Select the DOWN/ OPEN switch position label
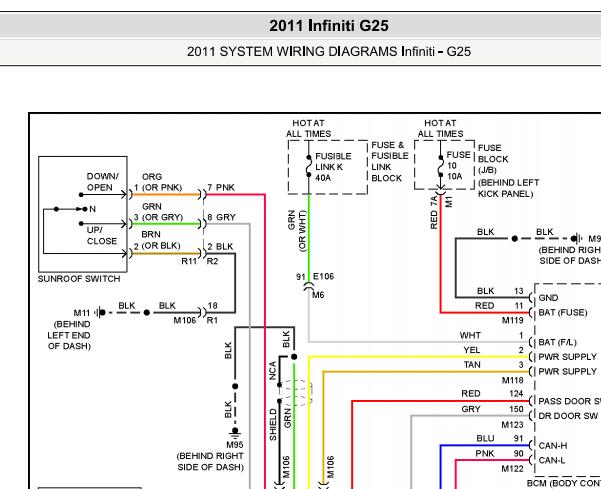This screenshot has height=489, width=601. click(102, 182)
